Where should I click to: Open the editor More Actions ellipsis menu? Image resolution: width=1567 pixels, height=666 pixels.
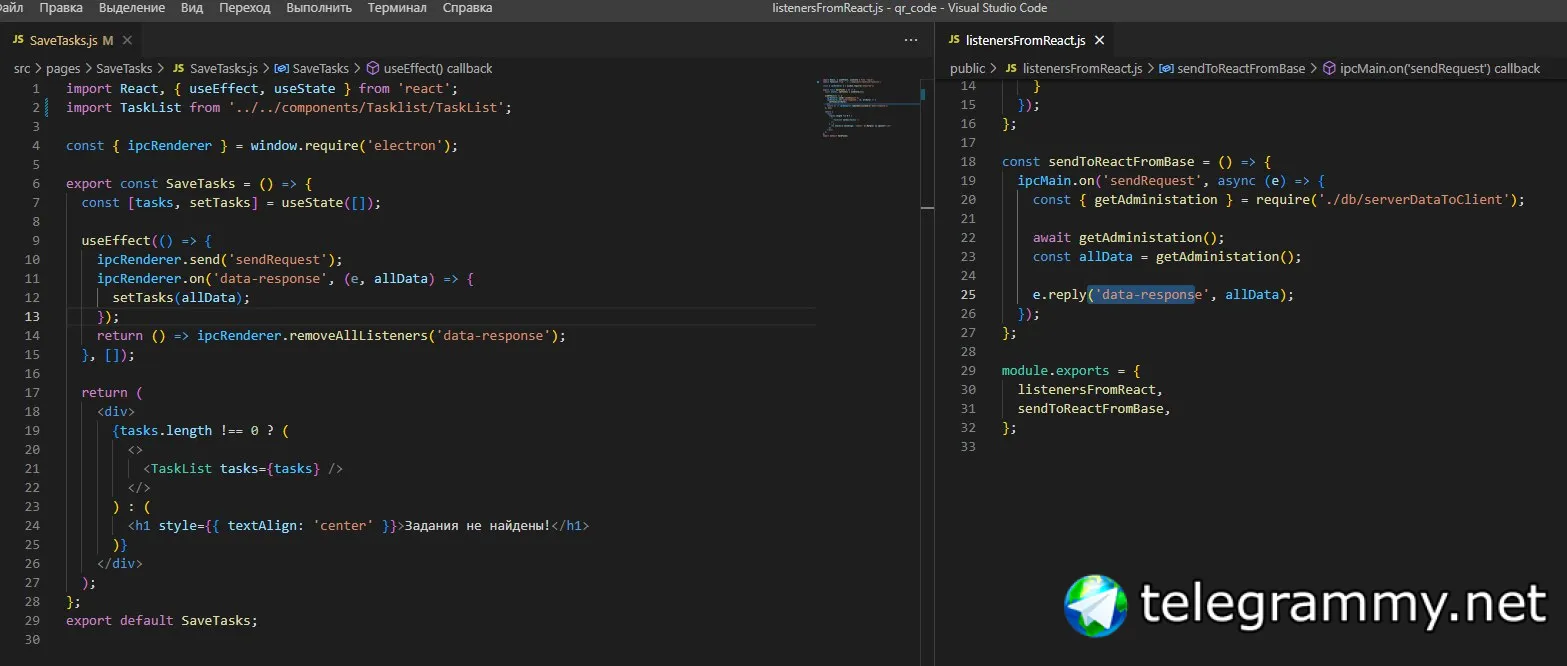click(x=910, y=41)
